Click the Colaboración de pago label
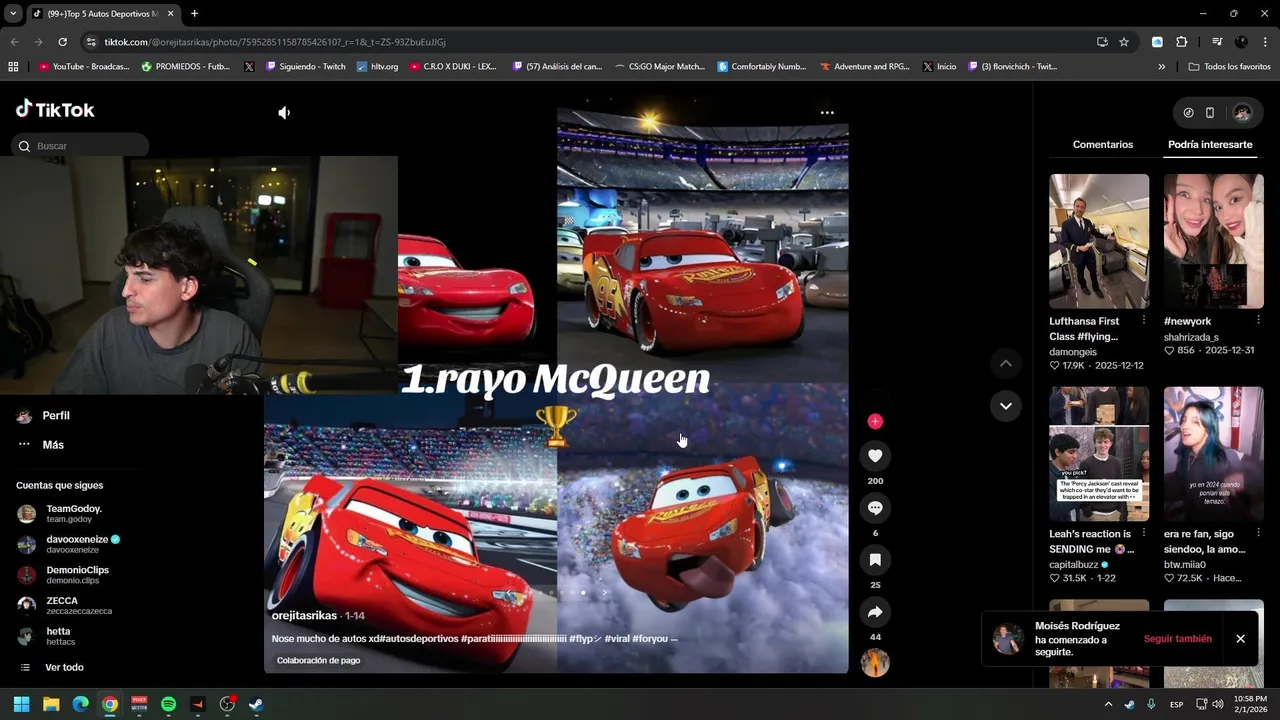 318,661
